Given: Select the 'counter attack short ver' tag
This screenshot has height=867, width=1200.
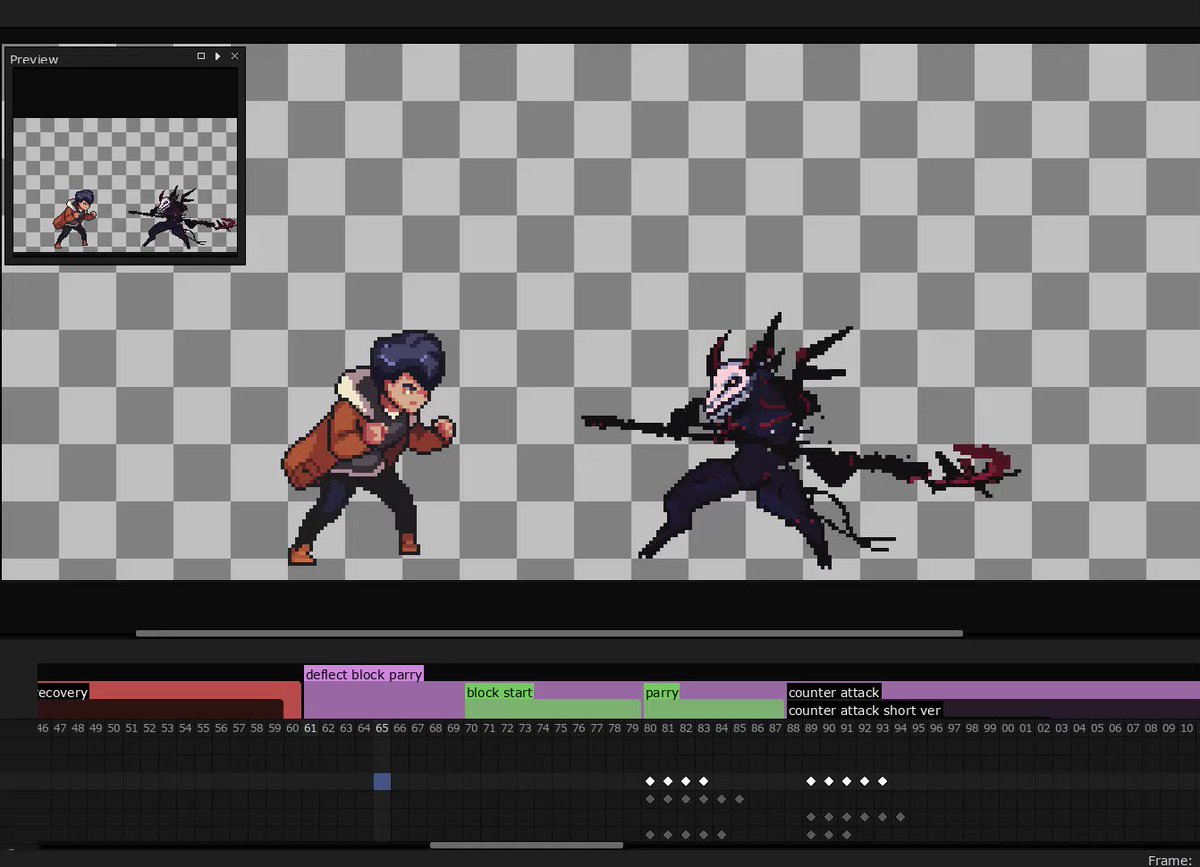Looking at the screenshot, I should 865,710.
